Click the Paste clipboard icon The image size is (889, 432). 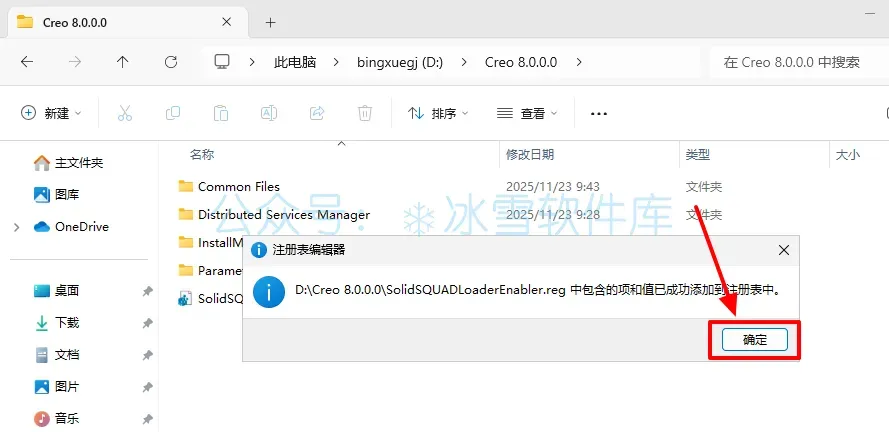pyautogui.click(x=221, y=113)
